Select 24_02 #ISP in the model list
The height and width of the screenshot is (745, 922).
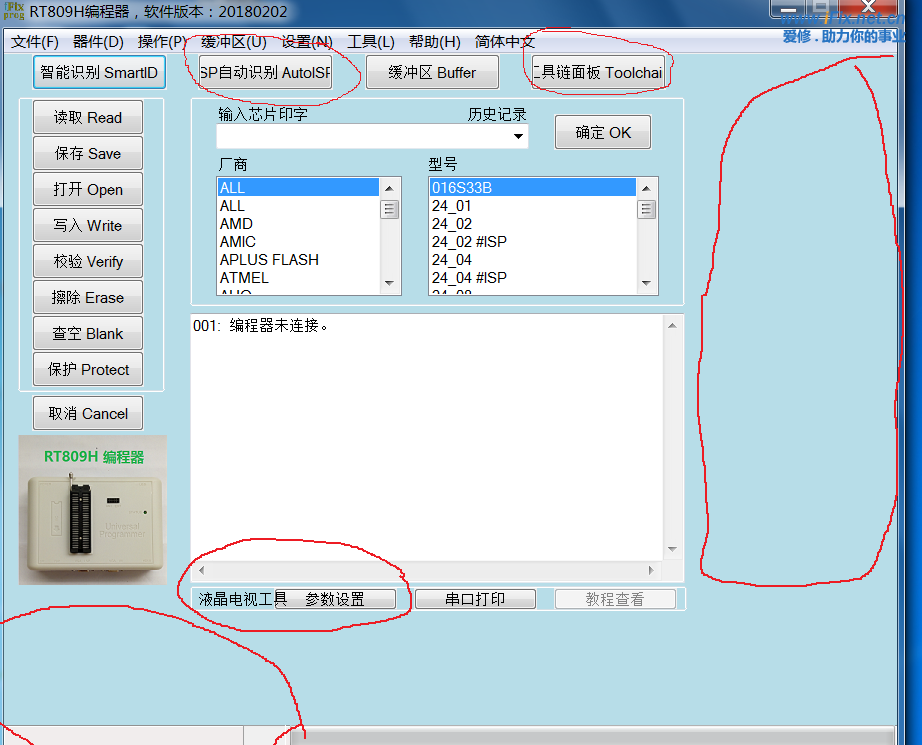469,242
